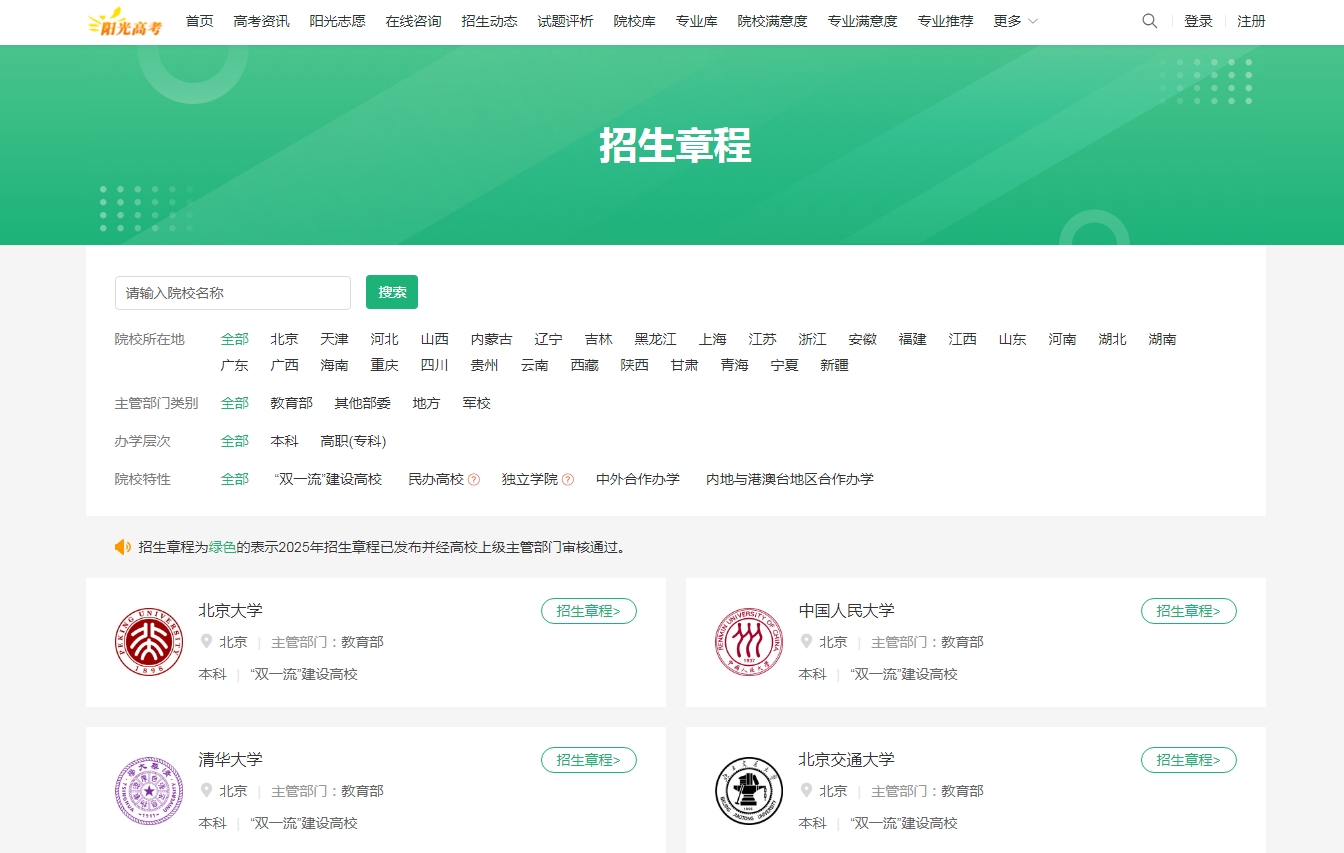Select 全部 for 主管部门类别 filter

tap(235, 404)
